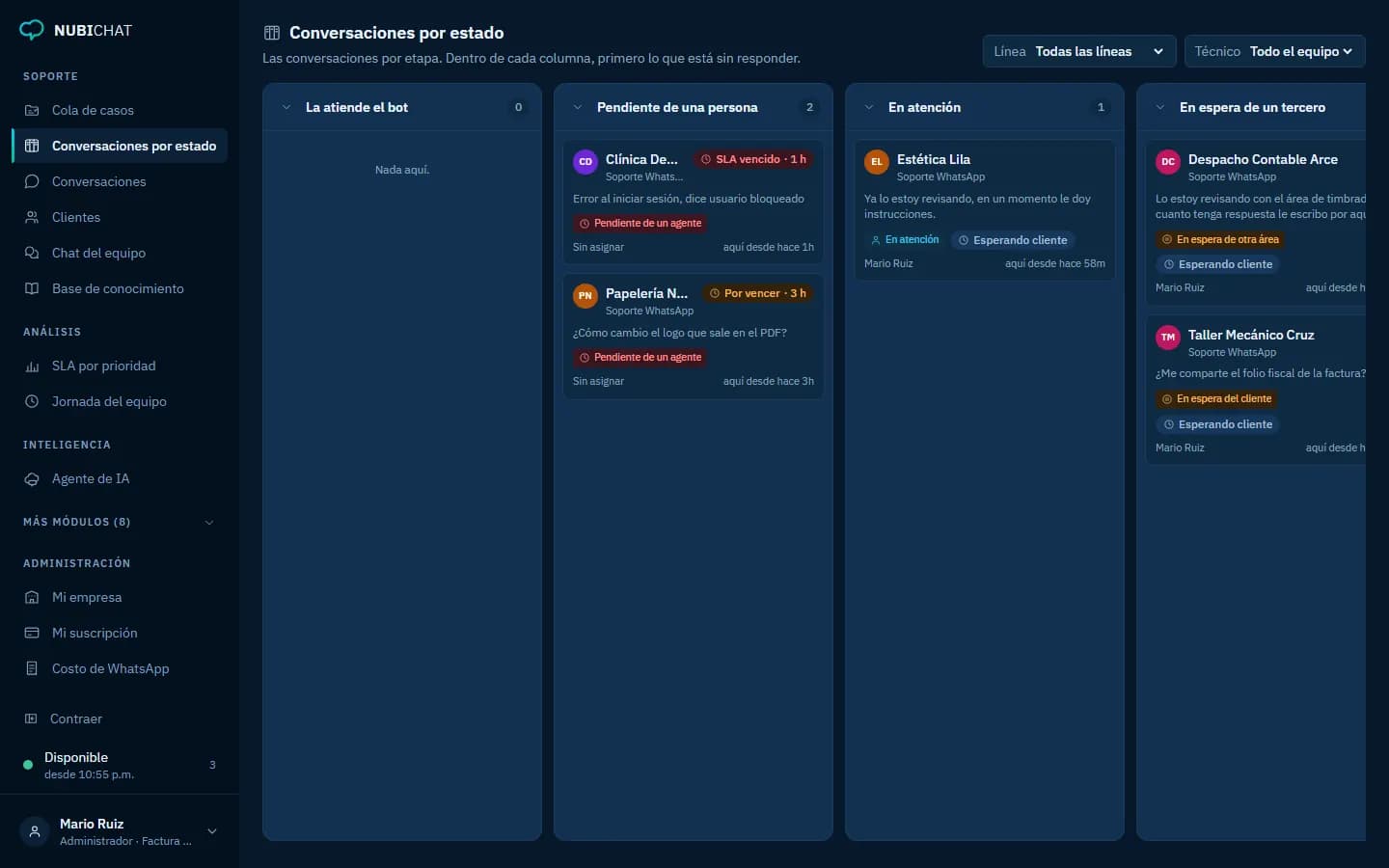The height and width of the screenshot is (868, 1389).
Task: Click the Conversaciones chat bubble icon
Action: pos(32,181)
